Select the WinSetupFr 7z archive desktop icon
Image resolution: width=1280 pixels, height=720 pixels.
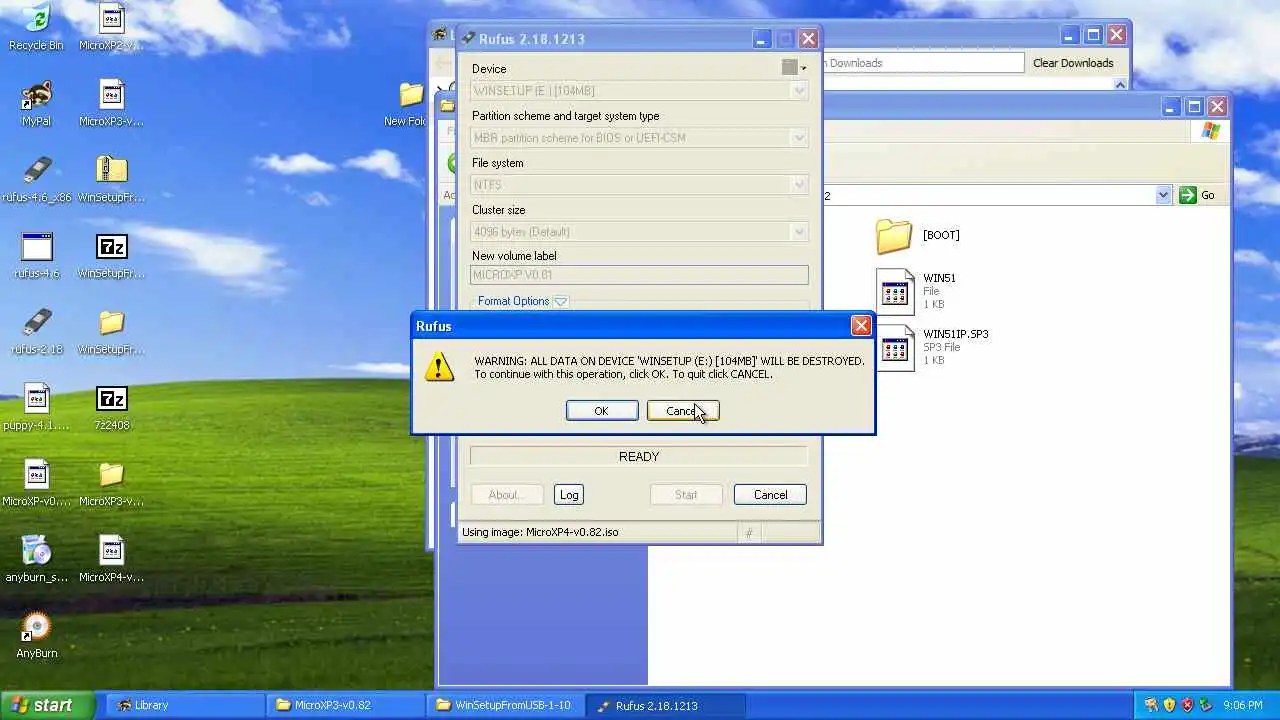pos(111,246)
